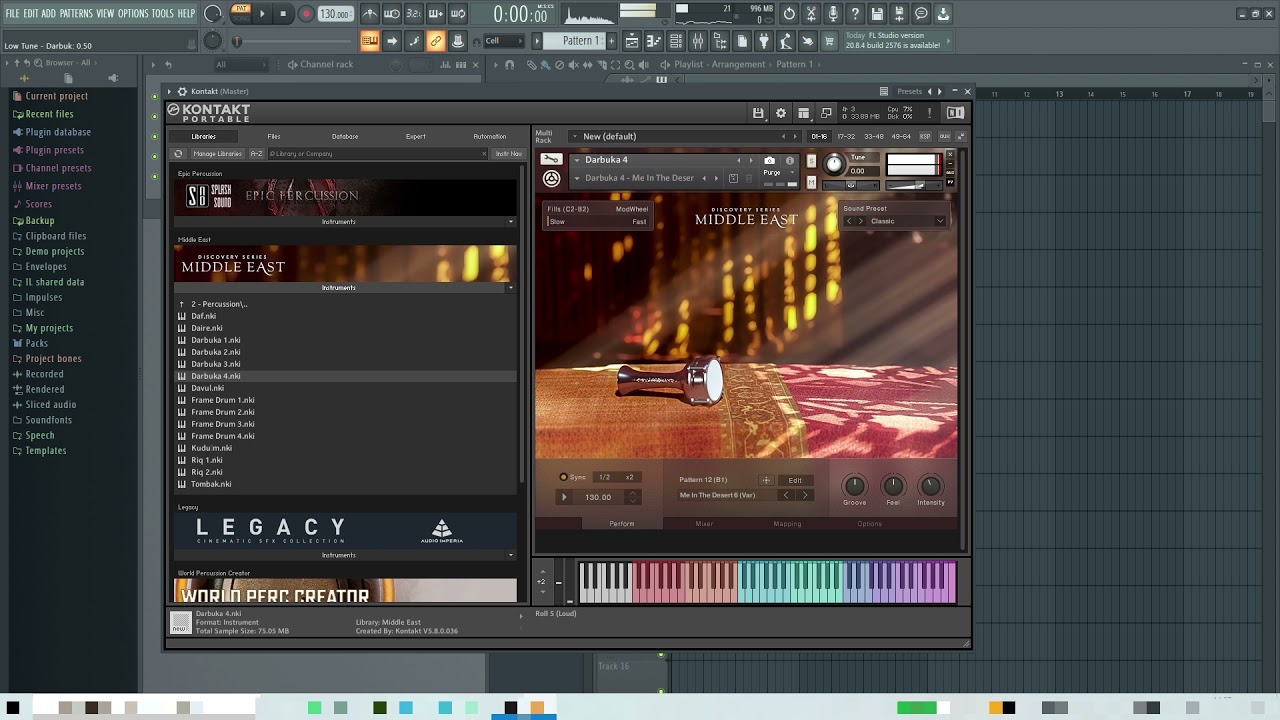Switch to Kontakt's Files tab

pyautogui.click(x=273, y=137)
